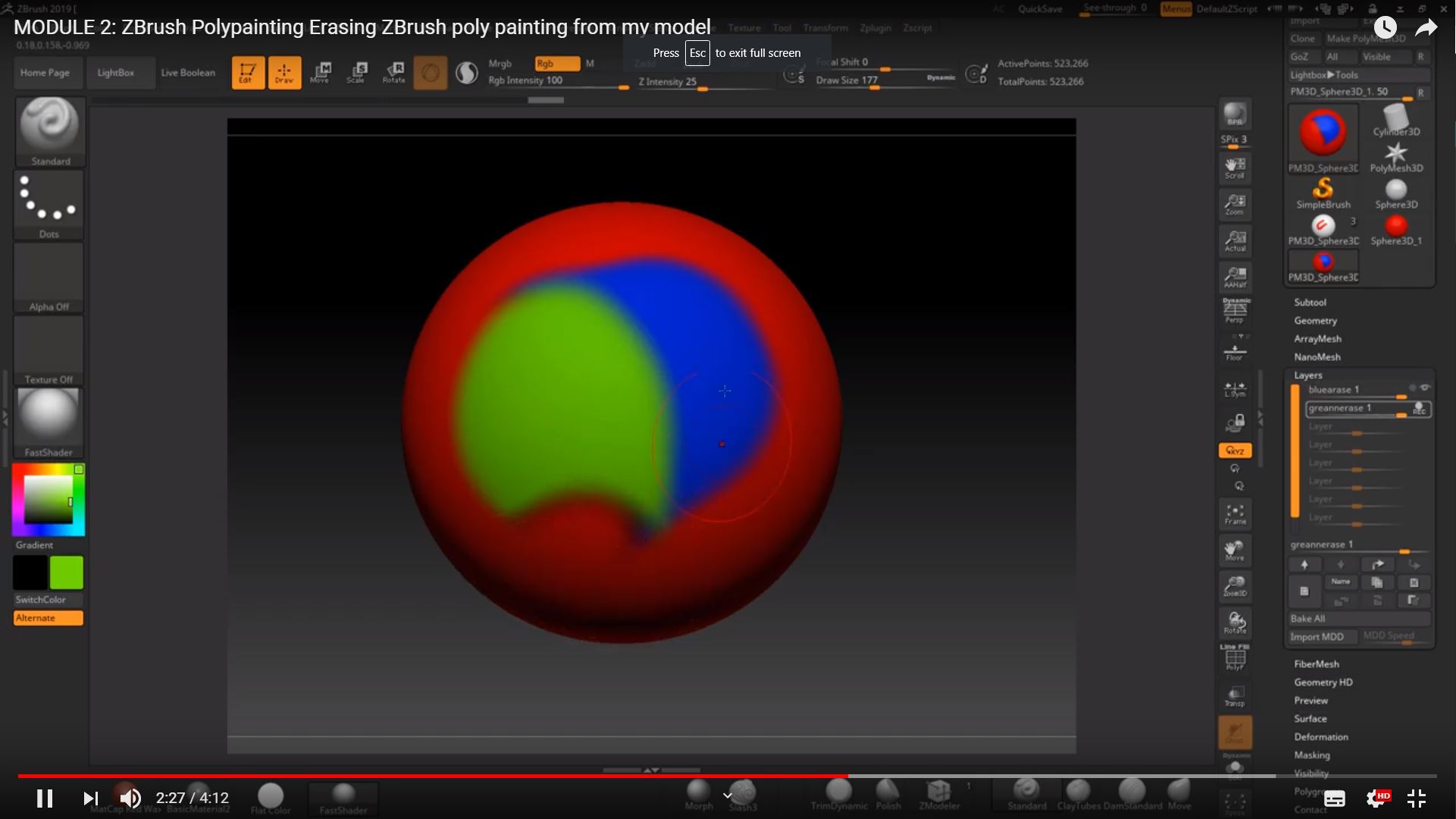The height and width of the screenshot is (819, 1456).
Task: Toggle L.Sym local symmetry
Action: [1235, 390]
